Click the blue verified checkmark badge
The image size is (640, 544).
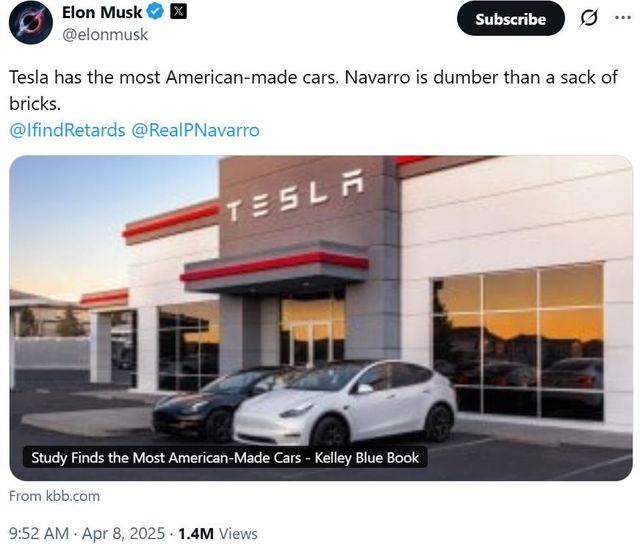pyautogui.click(x=154, y=13)
